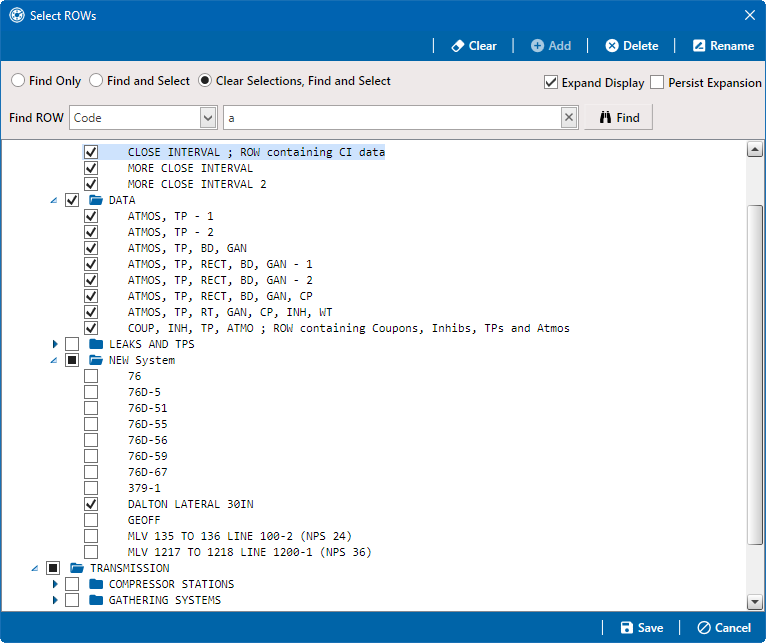Screen dimensions: 766x643
Task: Select MLV 135 TO 136 LINE 100-2 row
Action: 239,536
